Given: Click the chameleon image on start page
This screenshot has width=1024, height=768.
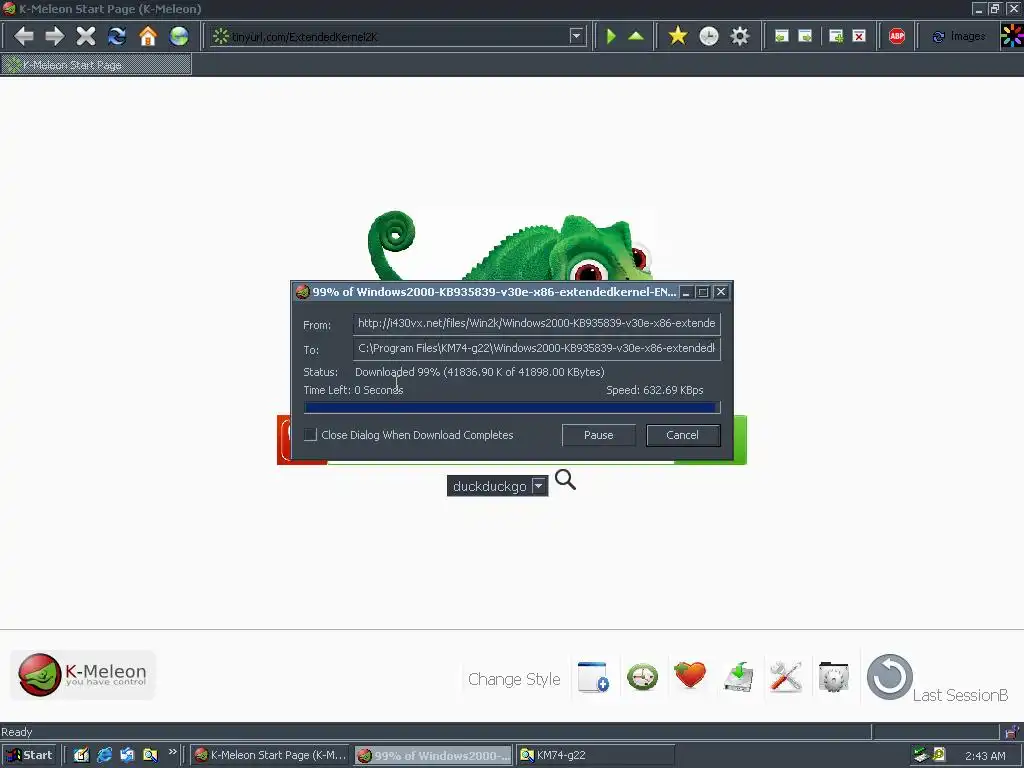Looking at the screenshot, I should coord(511,245).
